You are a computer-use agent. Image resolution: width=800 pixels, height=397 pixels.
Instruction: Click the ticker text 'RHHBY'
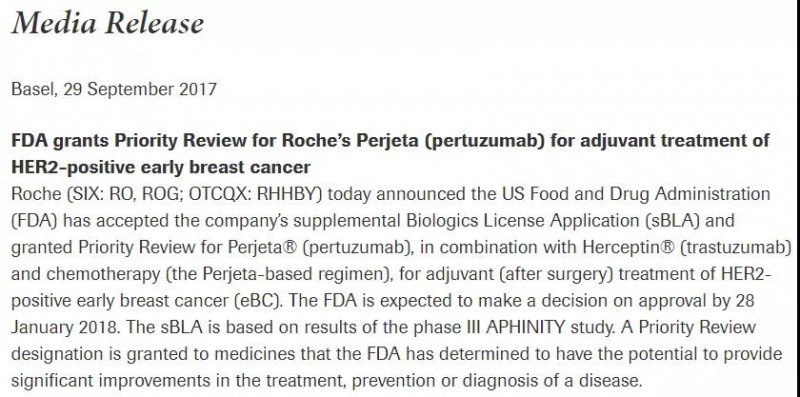[288, 194]
